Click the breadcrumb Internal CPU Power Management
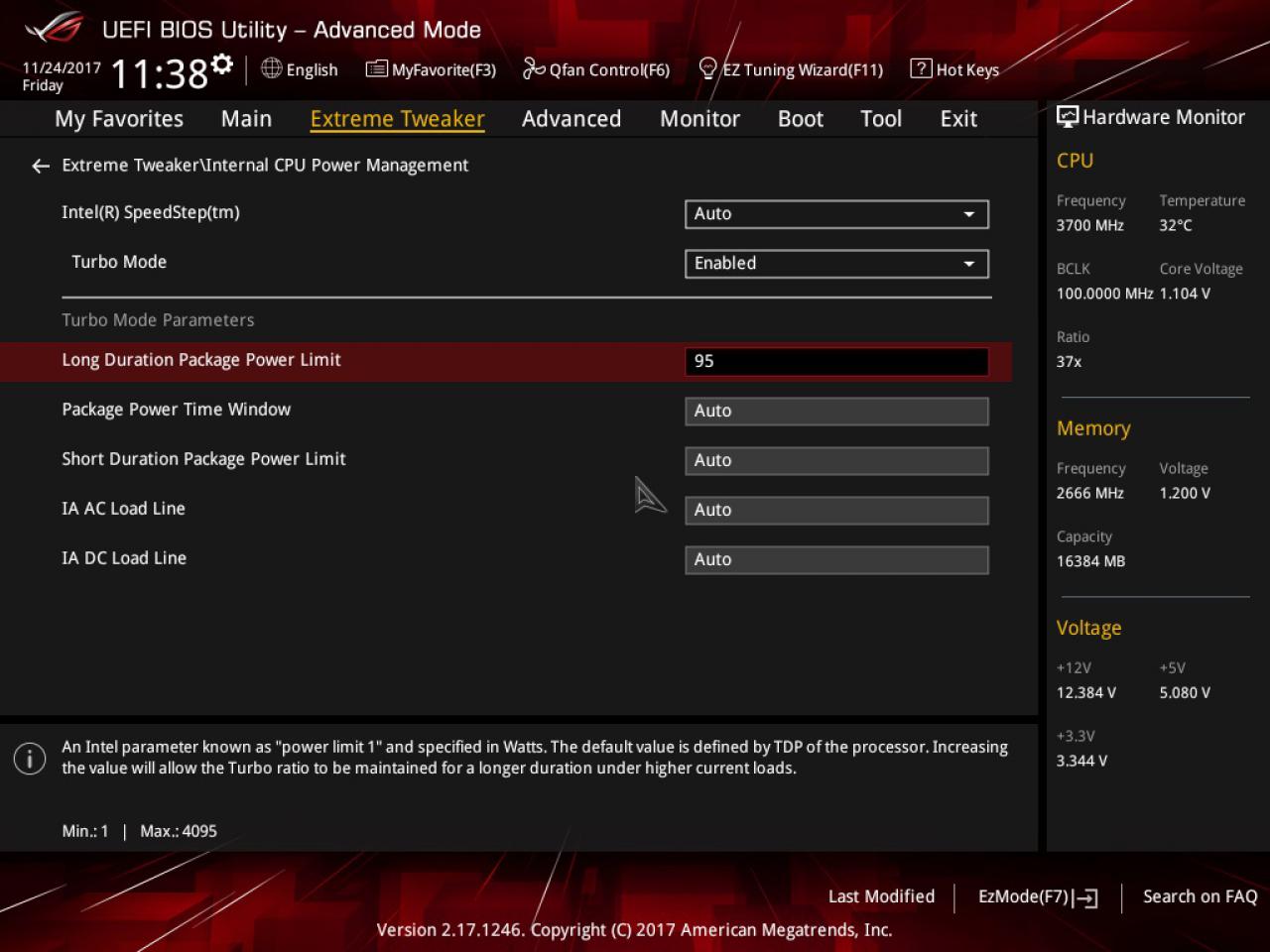 (x=337, y=166)
